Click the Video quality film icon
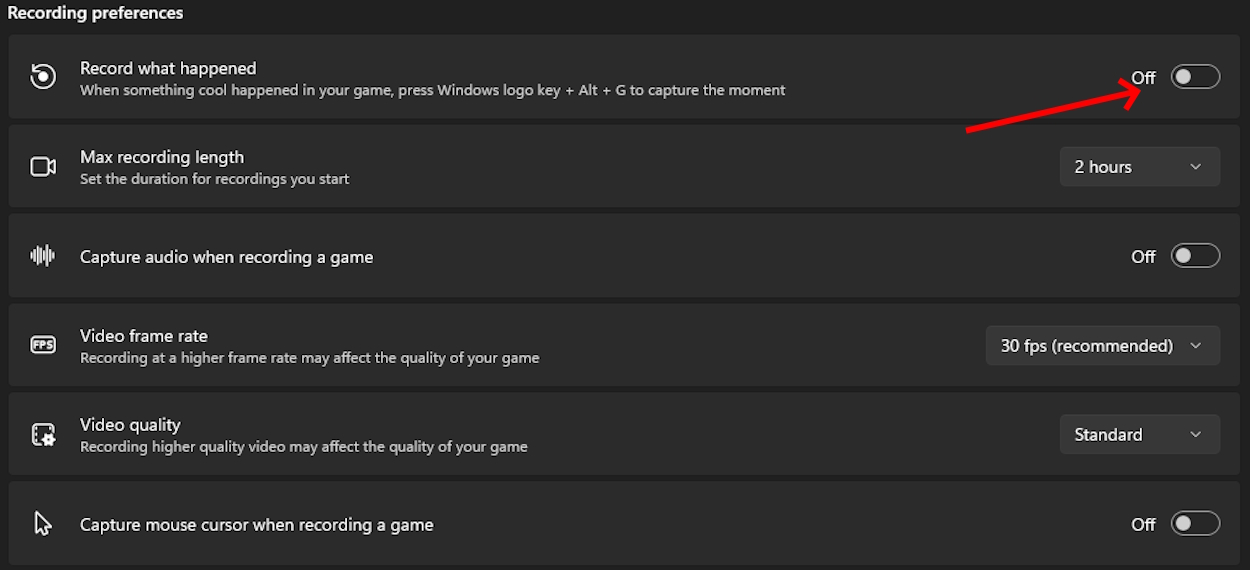The width and height of the screenshot is (1250, 570). click(x=43, y=434)
